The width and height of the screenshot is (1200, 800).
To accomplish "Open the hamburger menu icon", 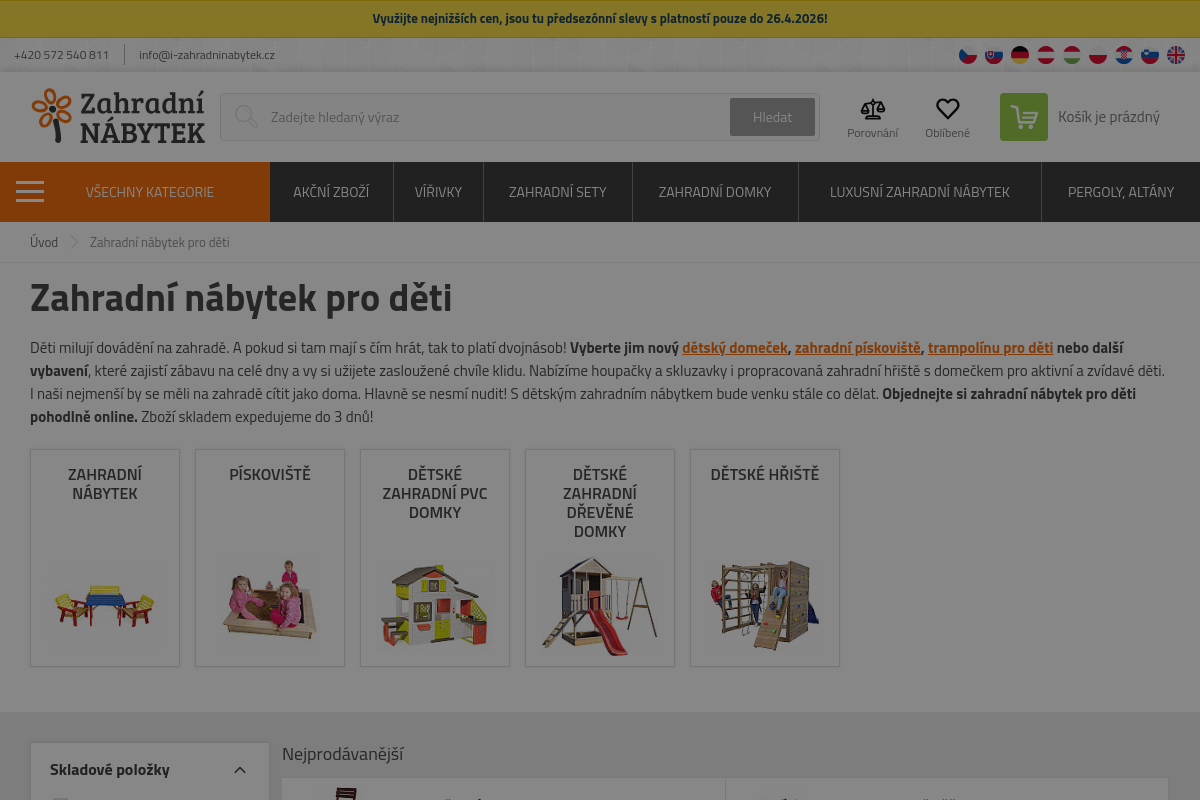I will pyautogui.click(x=30, y=192).
